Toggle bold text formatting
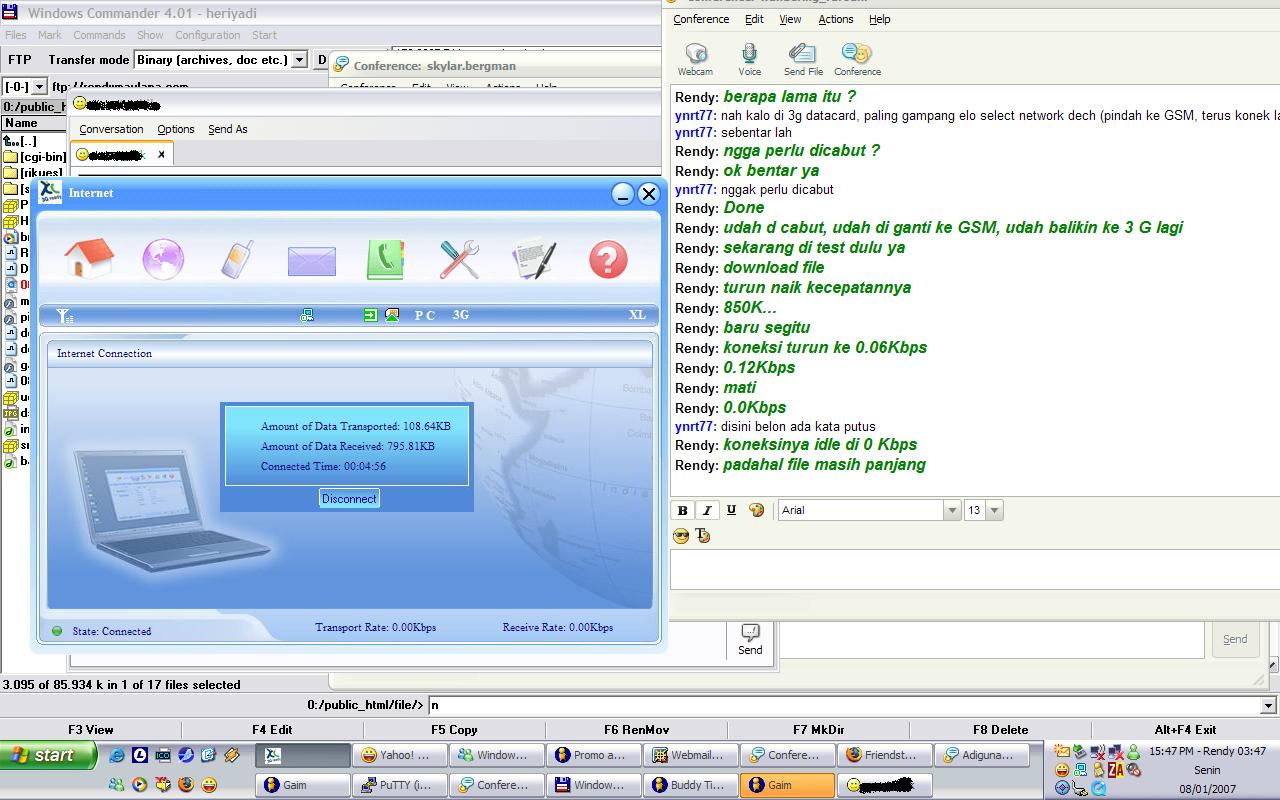Screen dimensions: 1280x800 point(683,510)
